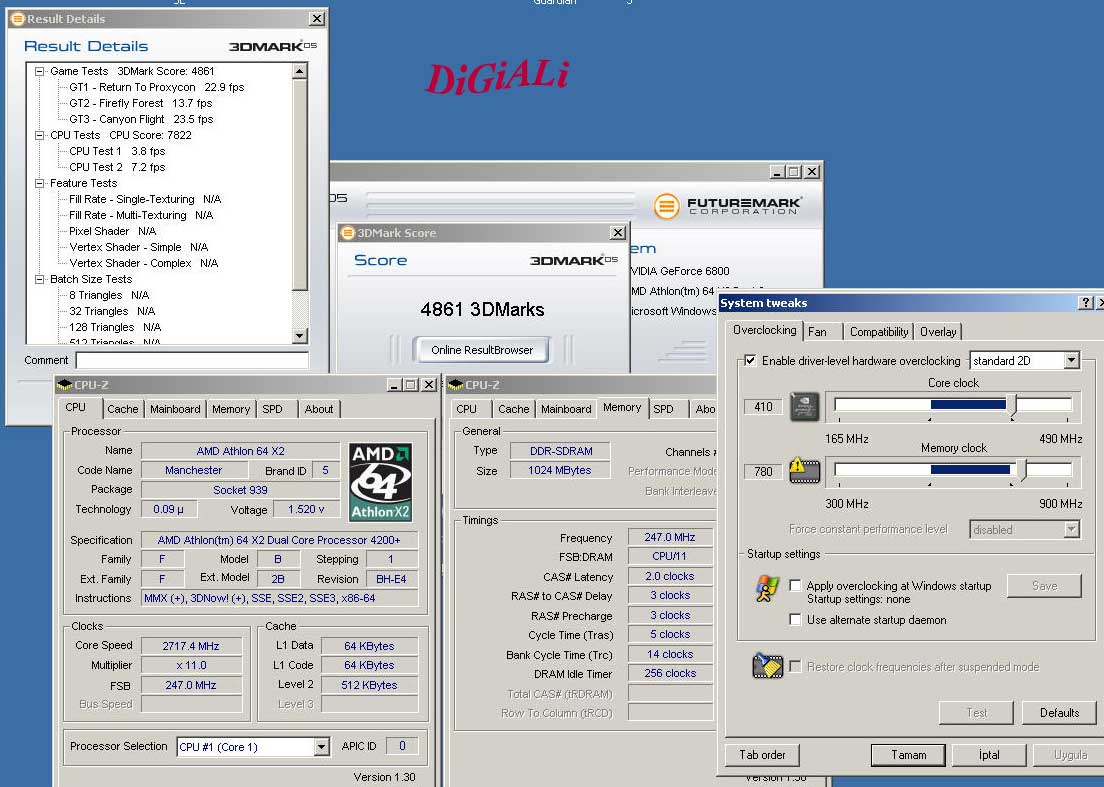Click the 3DMark Score title bar icon
Viewport: 1104px width, 787px height.
click(347, 233)
